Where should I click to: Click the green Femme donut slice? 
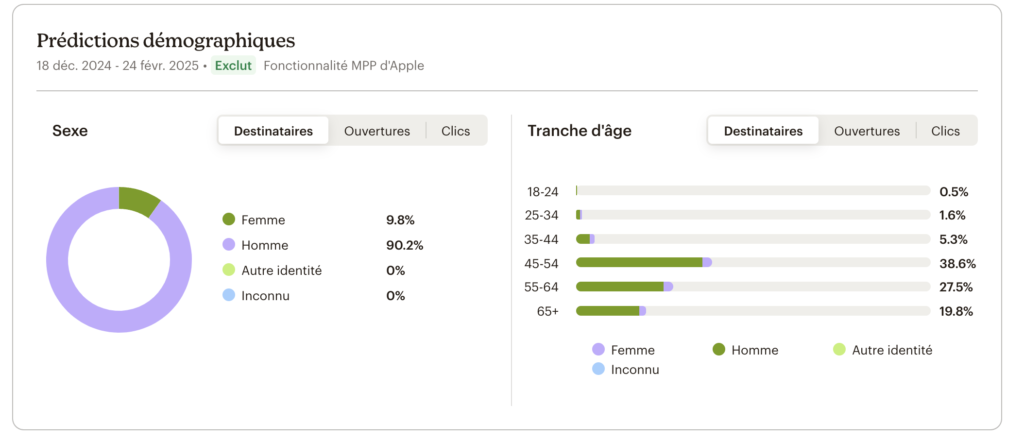[138, 199]
